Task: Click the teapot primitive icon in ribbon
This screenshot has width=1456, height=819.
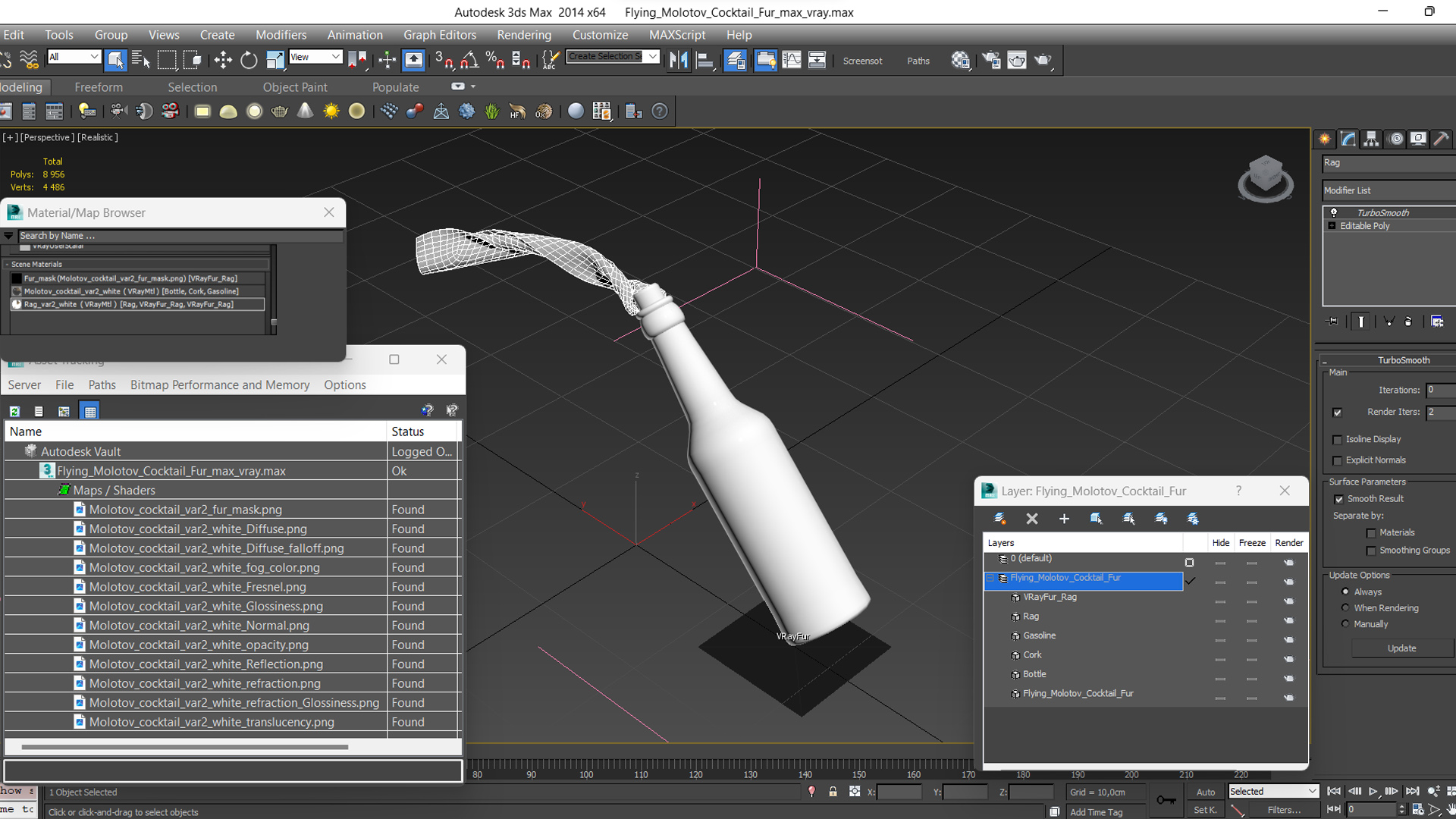Action: (280, 111)
